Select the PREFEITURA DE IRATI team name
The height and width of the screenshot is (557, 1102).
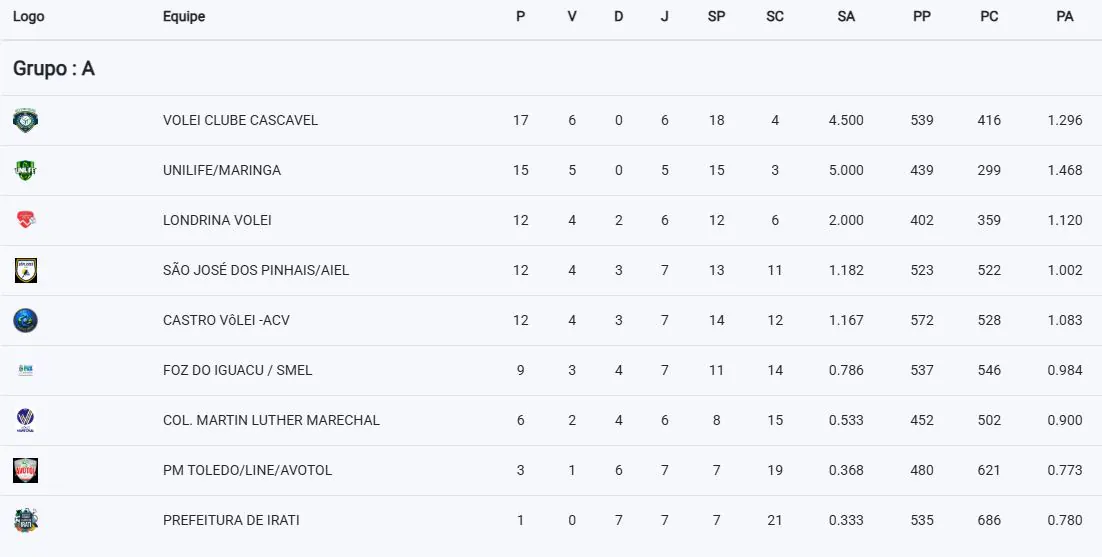[231, 521]
